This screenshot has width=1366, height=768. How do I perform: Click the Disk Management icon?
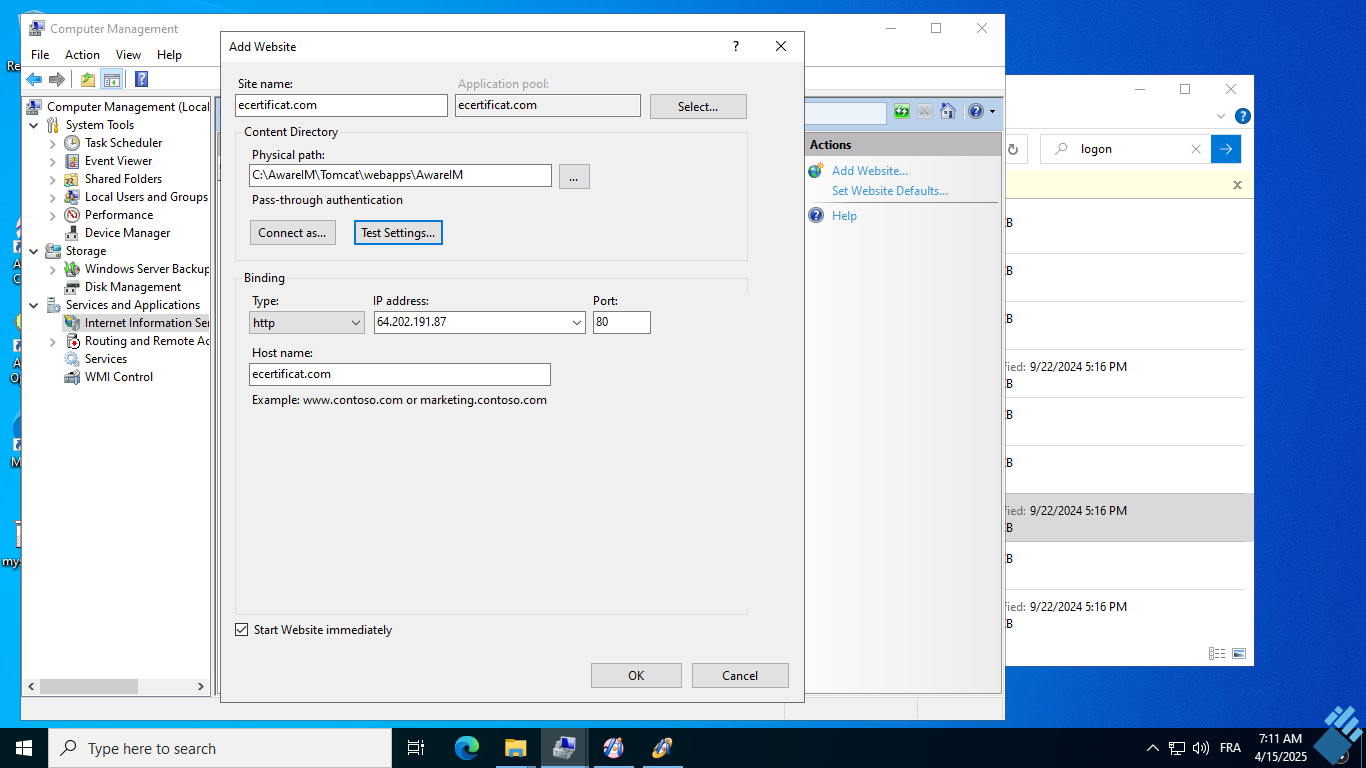coord(72,287)
